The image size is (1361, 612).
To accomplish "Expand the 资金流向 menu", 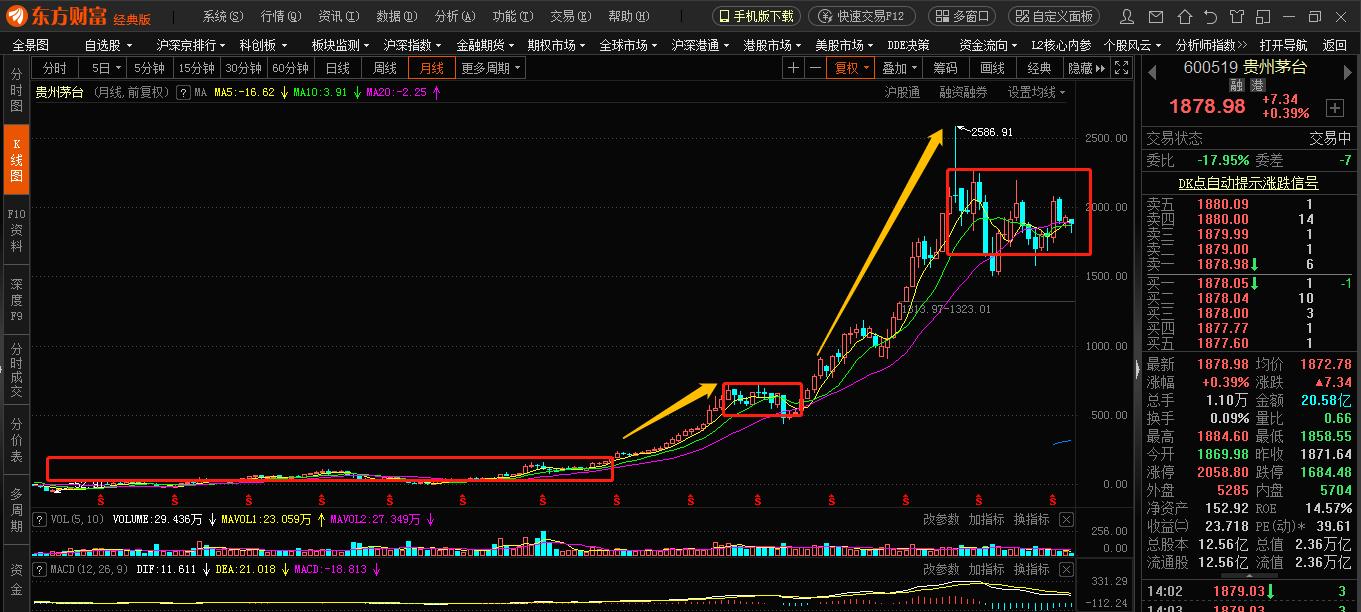I will (x=988, y=45).
